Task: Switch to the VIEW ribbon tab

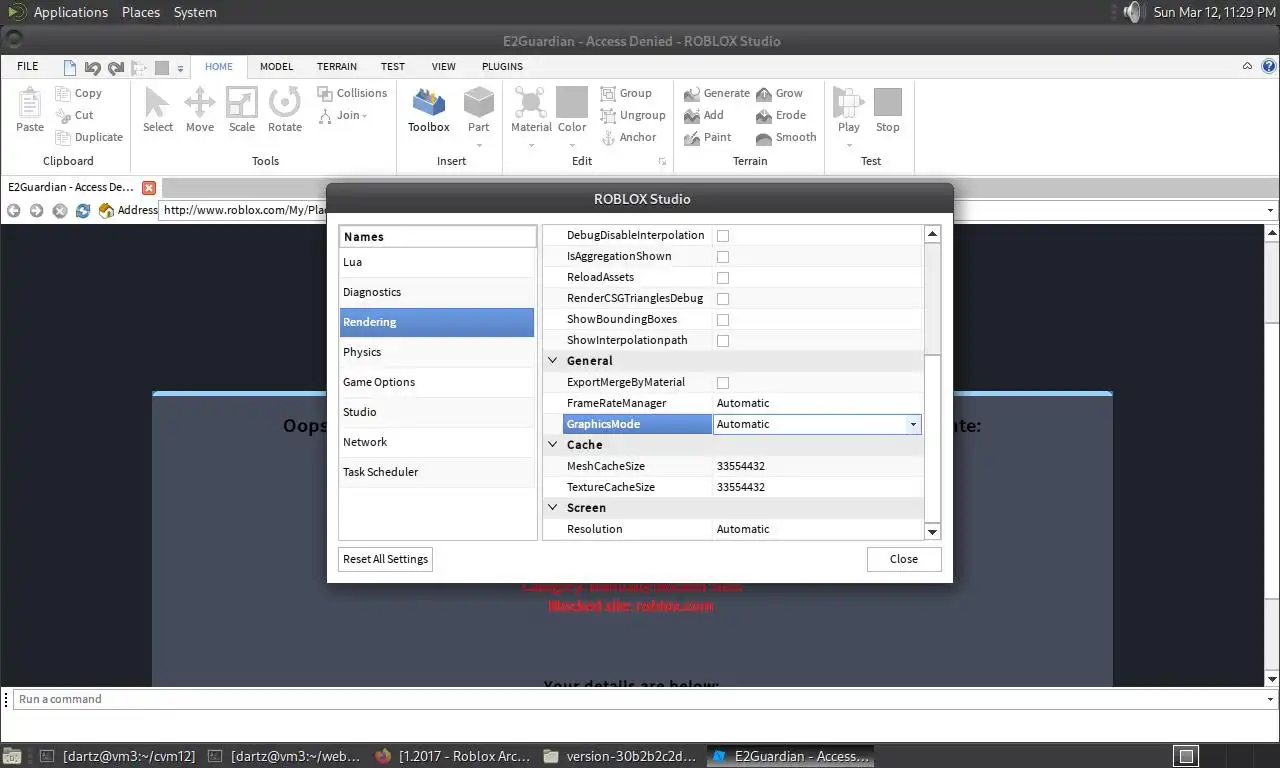Action: (444, 66)
